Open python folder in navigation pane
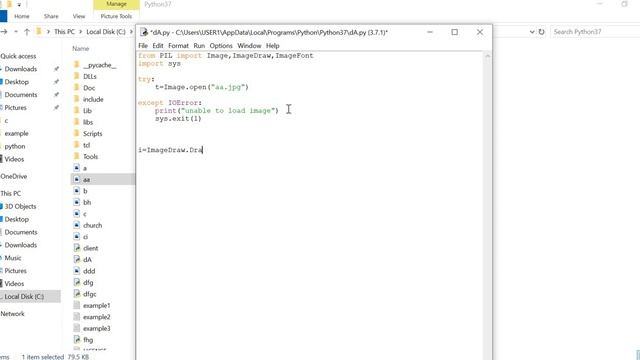 coord(15,146)
